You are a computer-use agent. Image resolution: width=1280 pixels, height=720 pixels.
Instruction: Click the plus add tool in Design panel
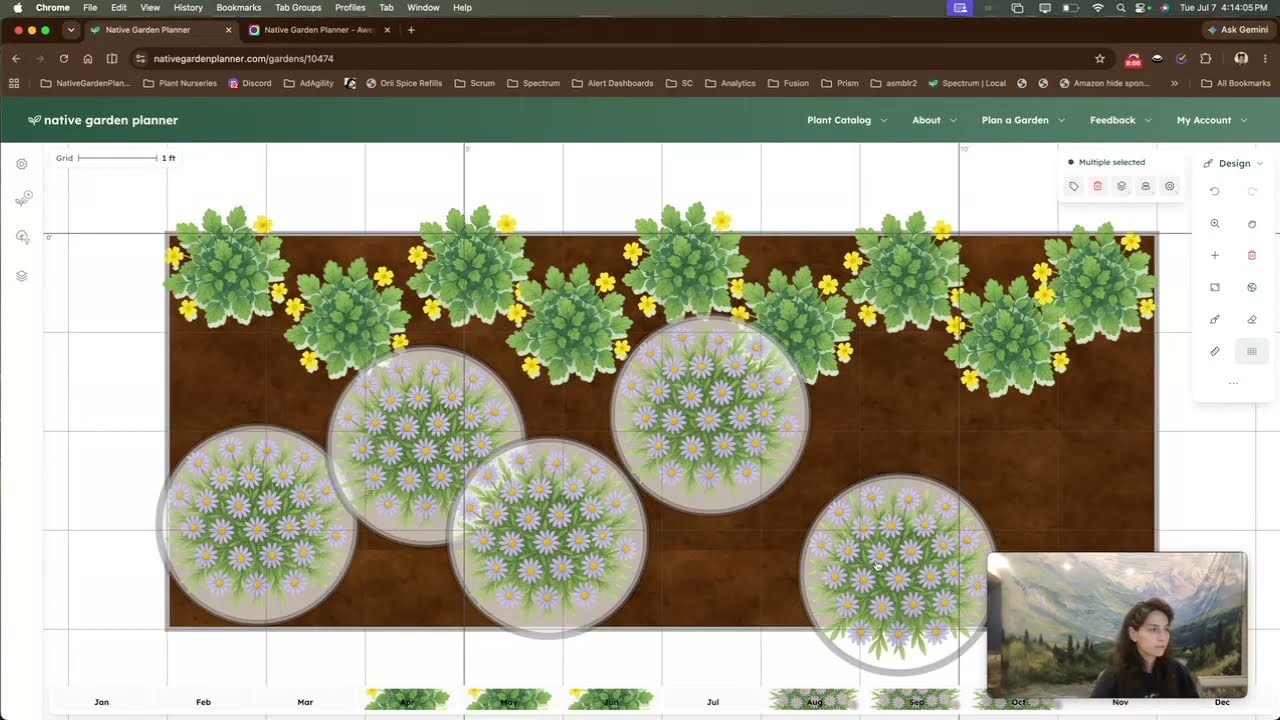1215,256
